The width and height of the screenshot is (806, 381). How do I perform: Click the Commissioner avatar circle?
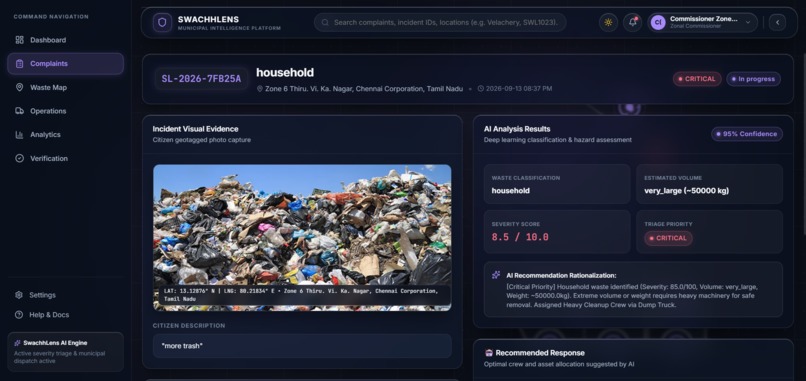[658, 23]
